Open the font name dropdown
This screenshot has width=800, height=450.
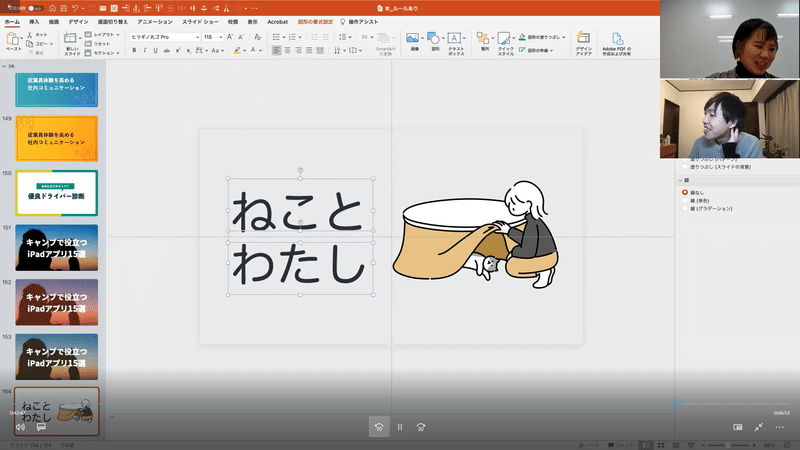tap(197, 37)
